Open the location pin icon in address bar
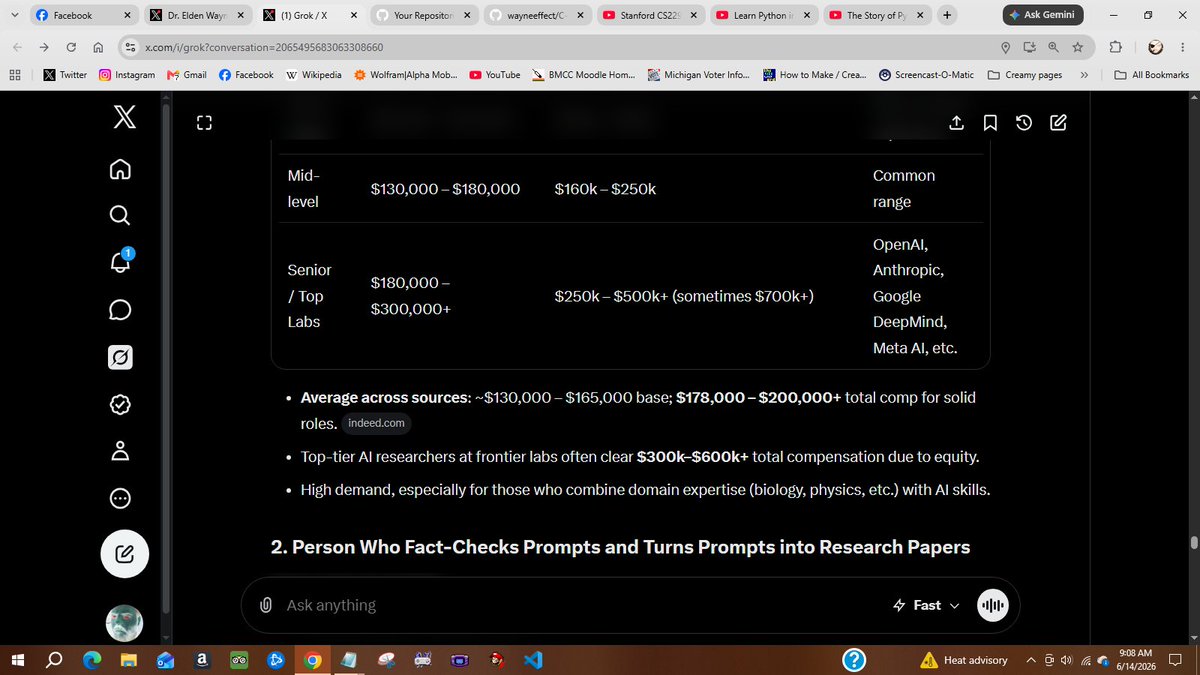 coord(1006,47)
